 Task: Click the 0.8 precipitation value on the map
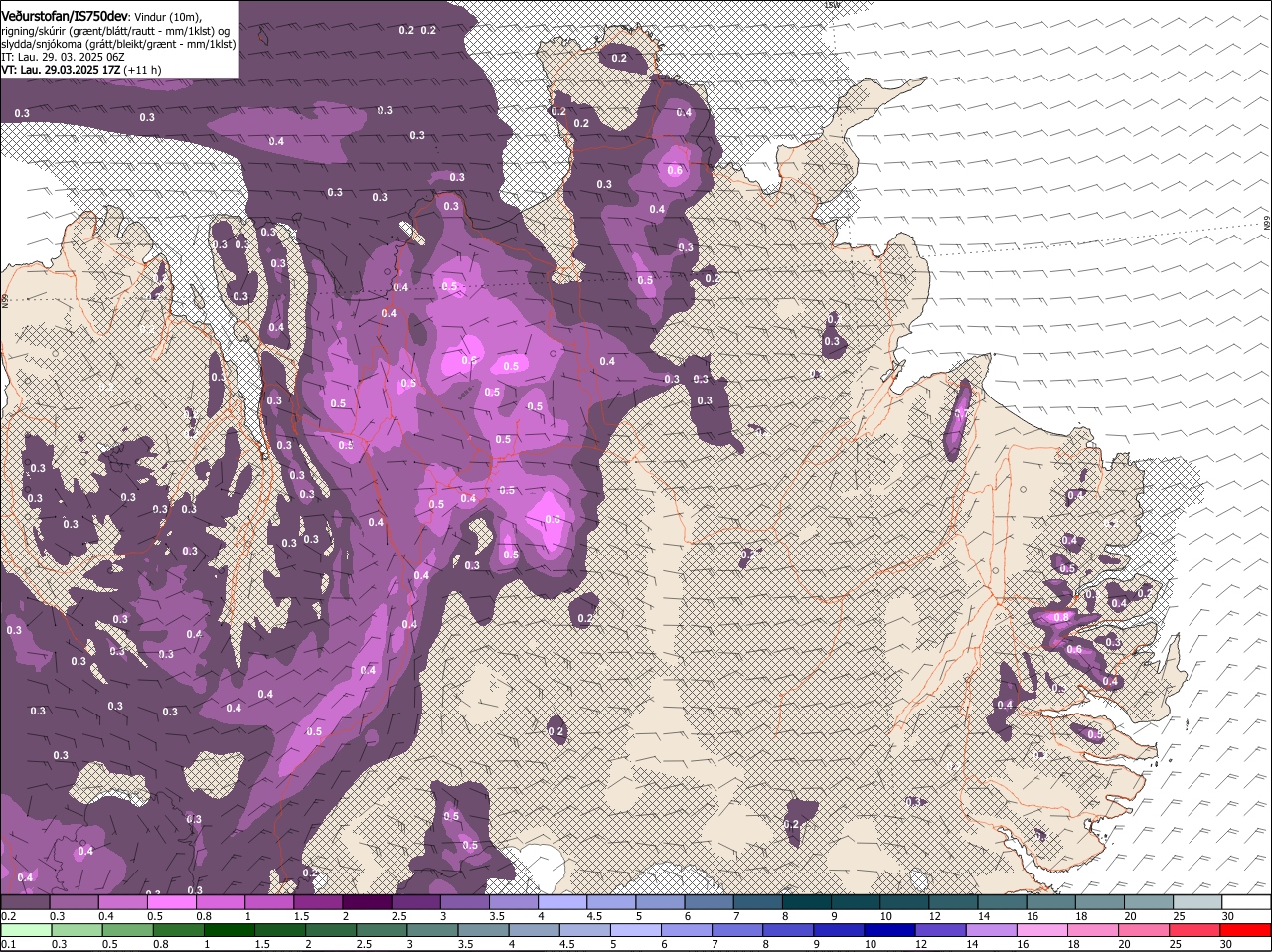[x=1060, y=617]
